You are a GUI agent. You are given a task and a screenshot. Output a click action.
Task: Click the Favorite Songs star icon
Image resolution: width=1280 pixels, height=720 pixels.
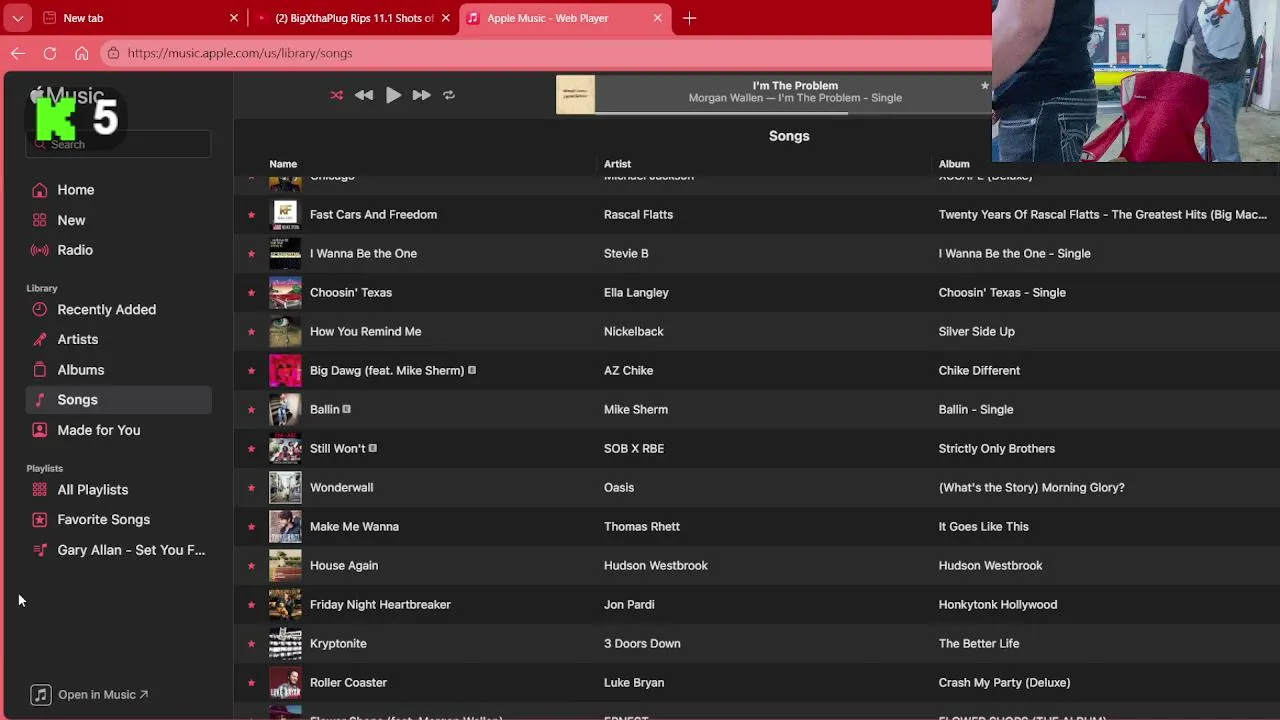(x=39, y=520)
